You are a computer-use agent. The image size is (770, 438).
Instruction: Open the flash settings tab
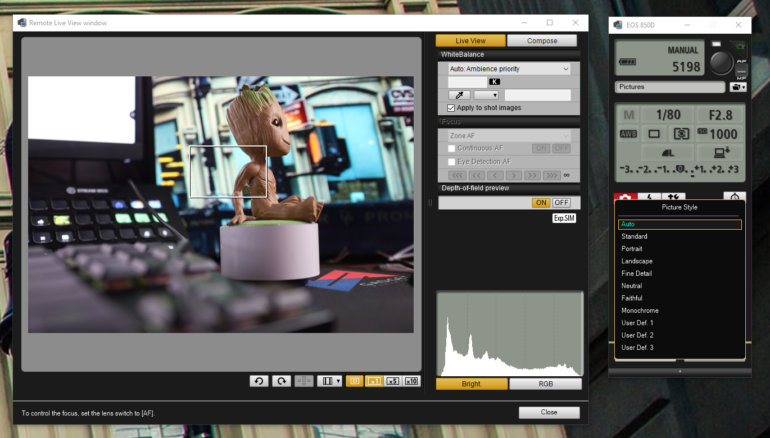point(649,197)
